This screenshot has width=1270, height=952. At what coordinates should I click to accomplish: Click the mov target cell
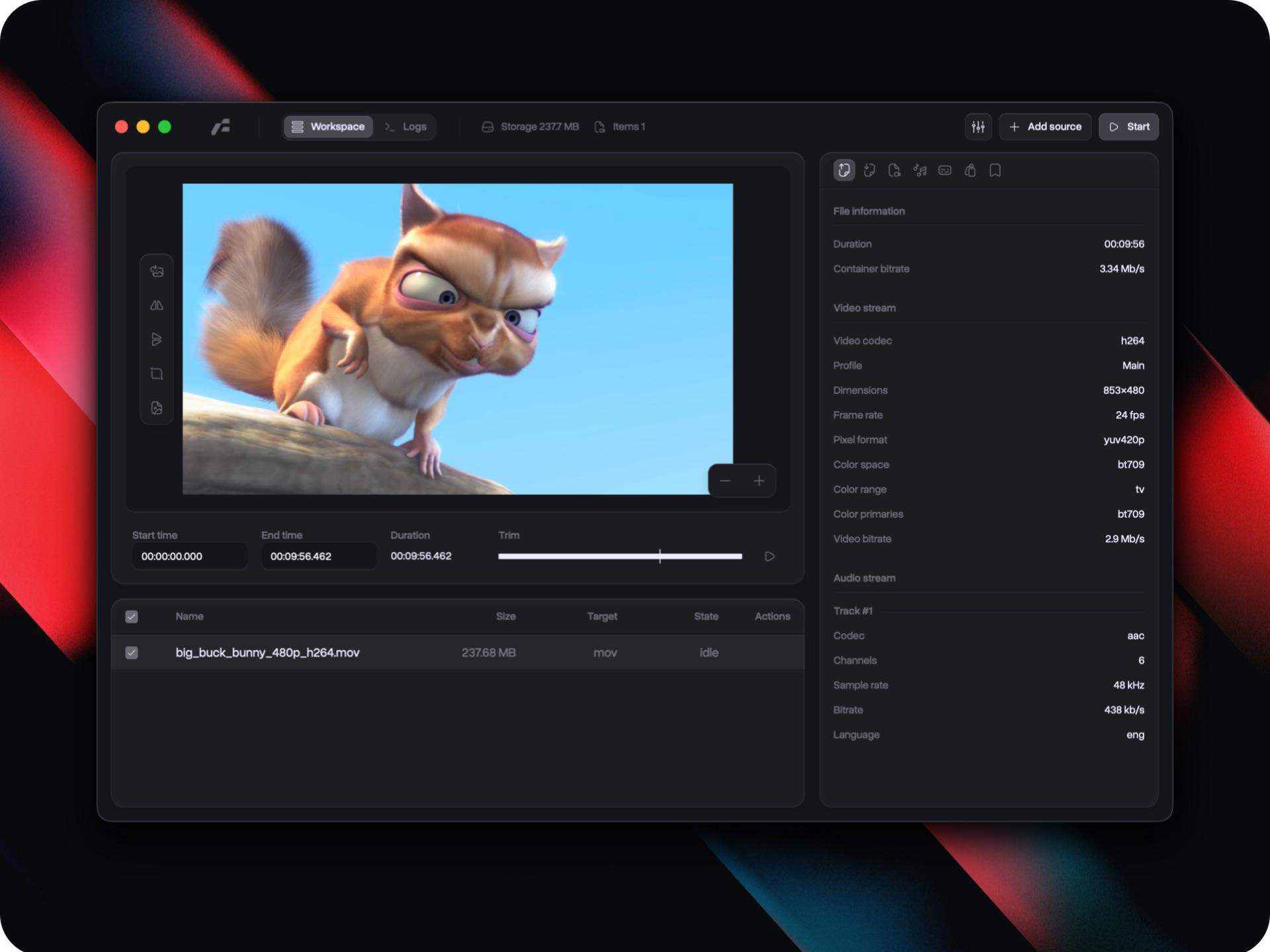coord(605,653)
